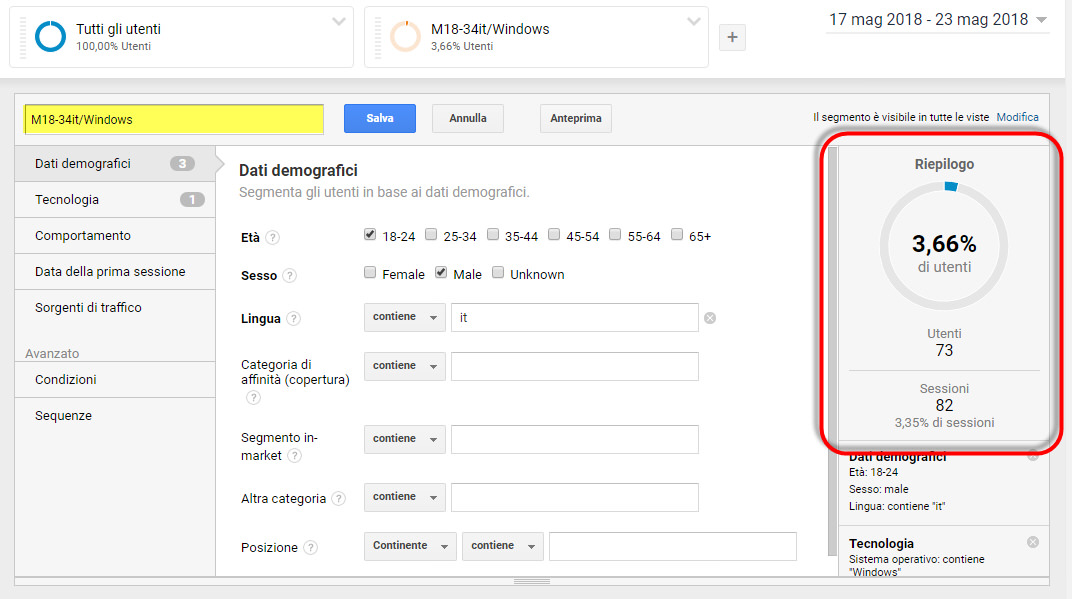Check the Unknown gender checkbox
Image resolution: width=1072 pixels, height=599 pixels.
(497, 272)
